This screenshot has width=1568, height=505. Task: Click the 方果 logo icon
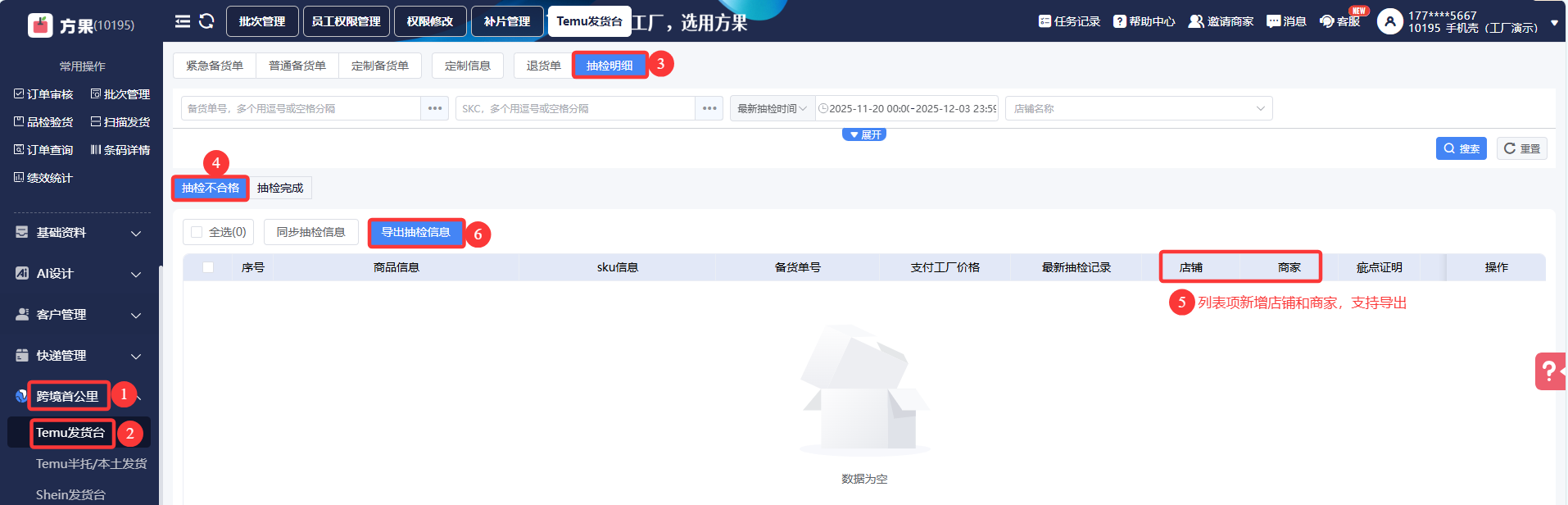click(39, 25)
